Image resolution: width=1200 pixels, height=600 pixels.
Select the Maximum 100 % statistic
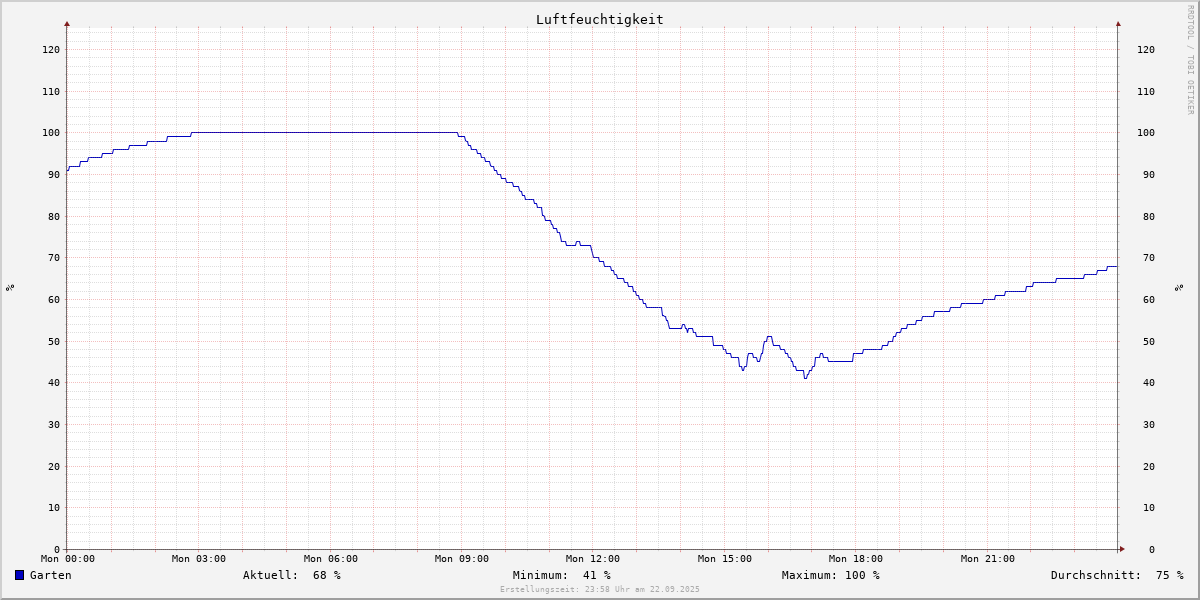(830, 575)
